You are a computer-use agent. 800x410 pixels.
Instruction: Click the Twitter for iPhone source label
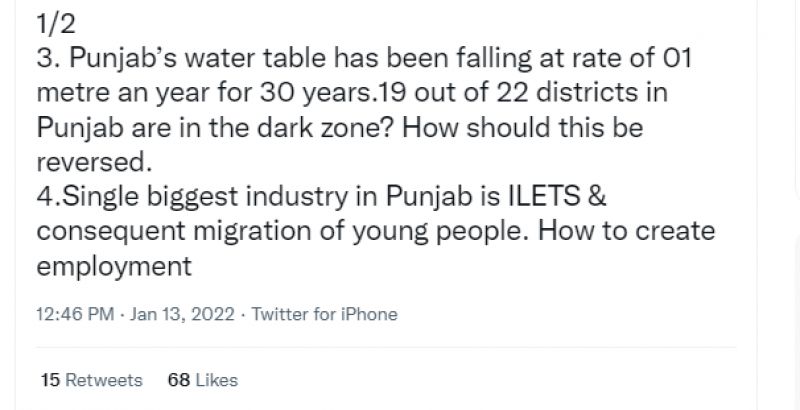[x=324, y=314]
